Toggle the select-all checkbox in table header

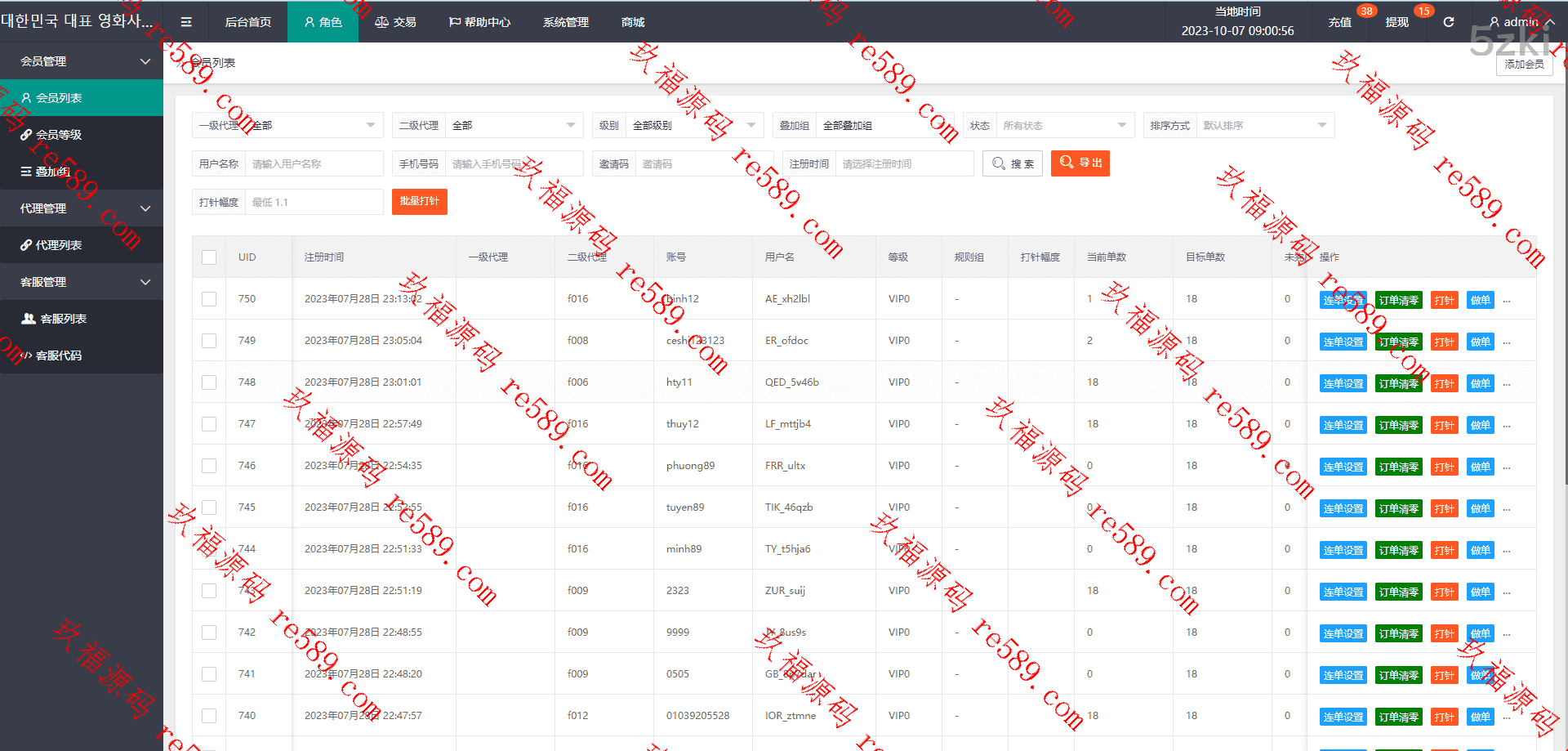[x=209, y=257]
